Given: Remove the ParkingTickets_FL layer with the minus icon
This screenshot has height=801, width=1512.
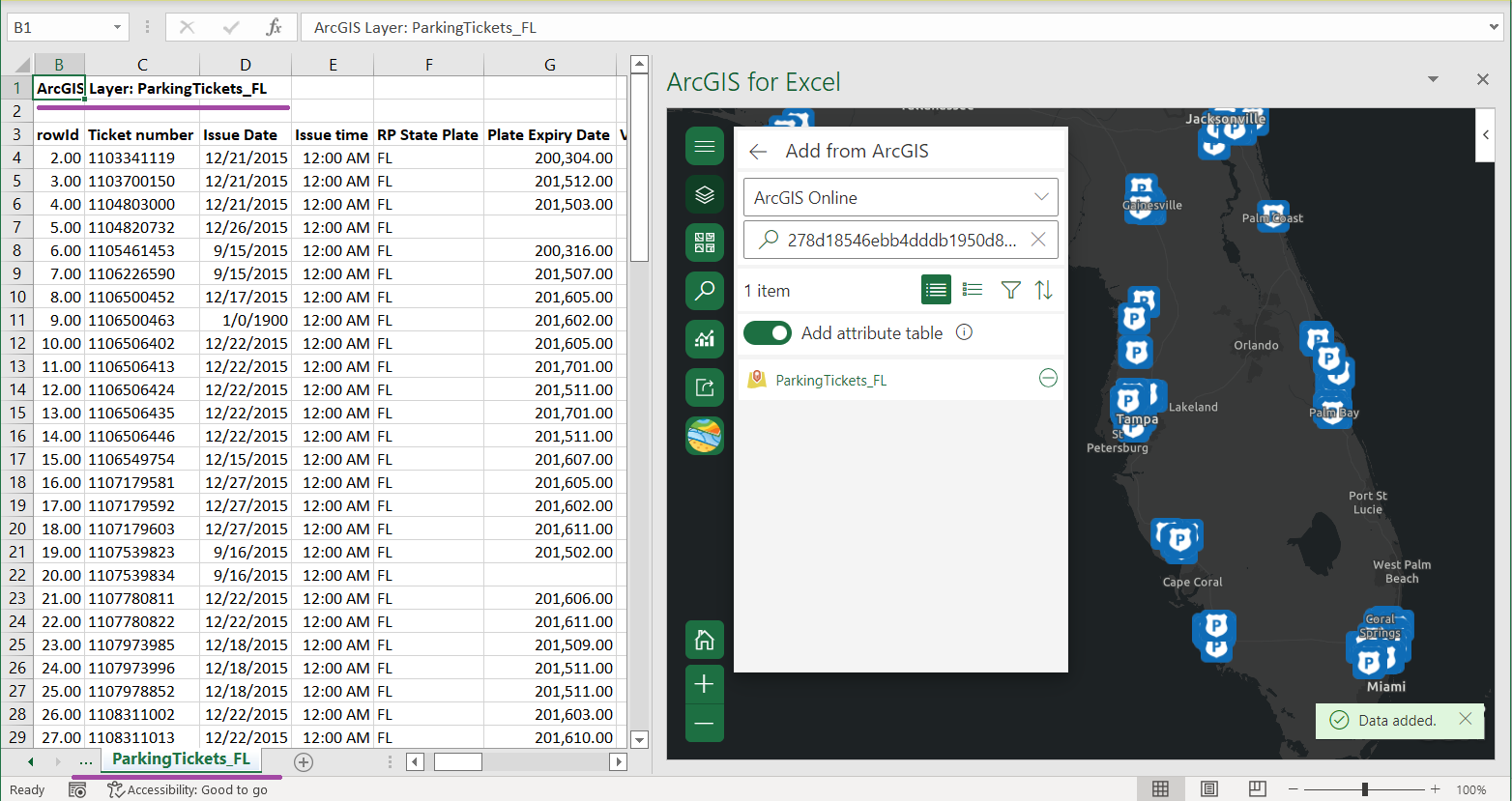Looking at the screenshot, I should pyautogui.click(x=1048, y=379).
